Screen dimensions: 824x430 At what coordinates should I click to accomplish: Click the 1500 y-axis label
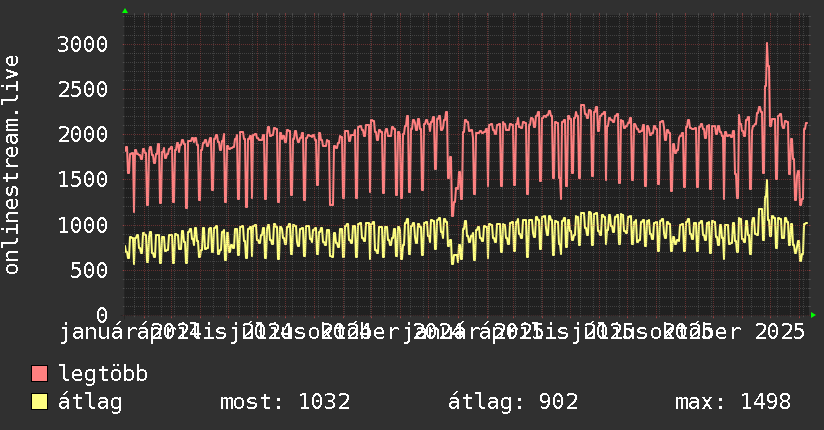tap(82, 179)
